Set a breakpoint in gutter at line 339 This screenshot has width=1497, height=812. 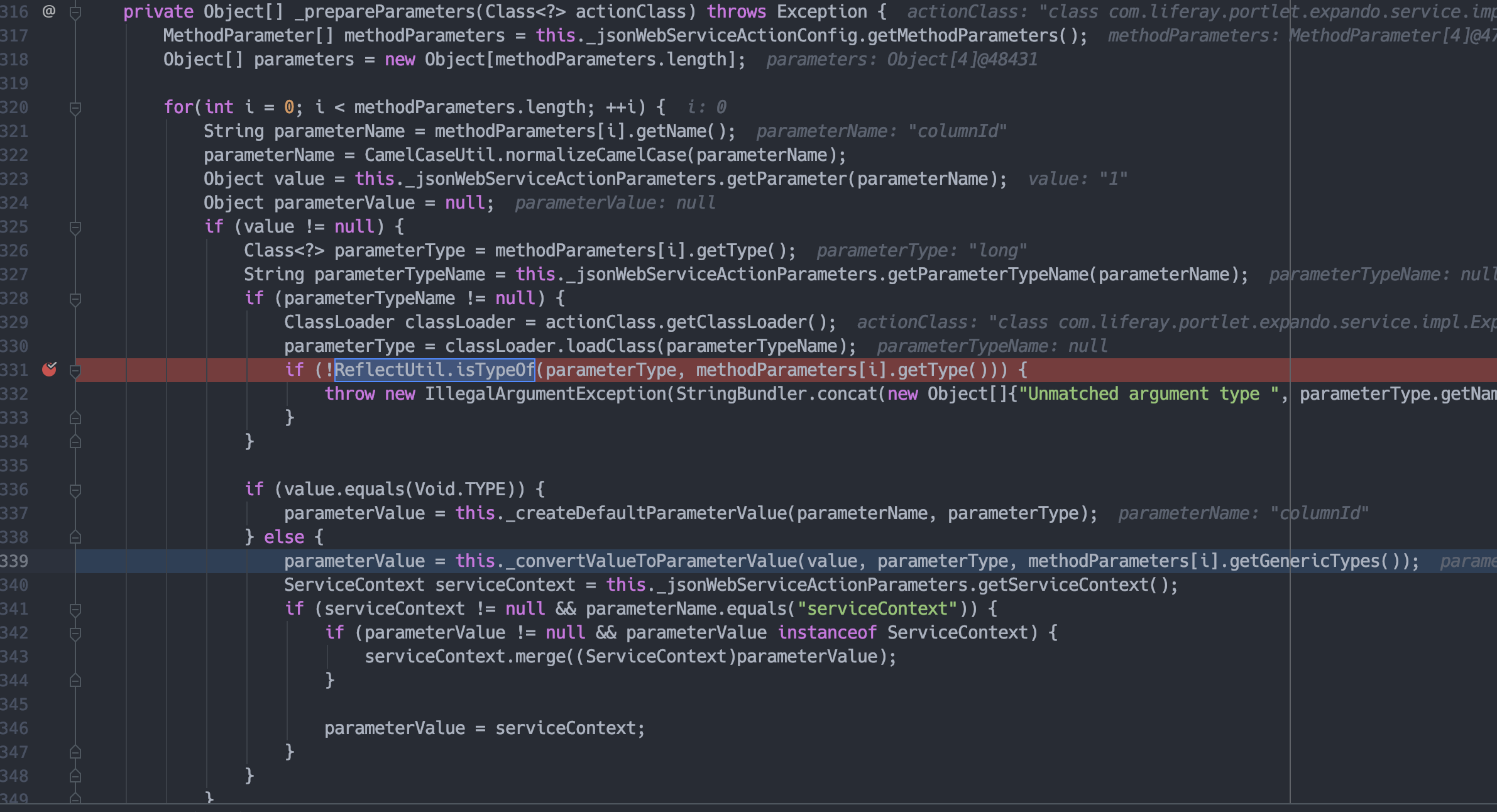[49, 561]
